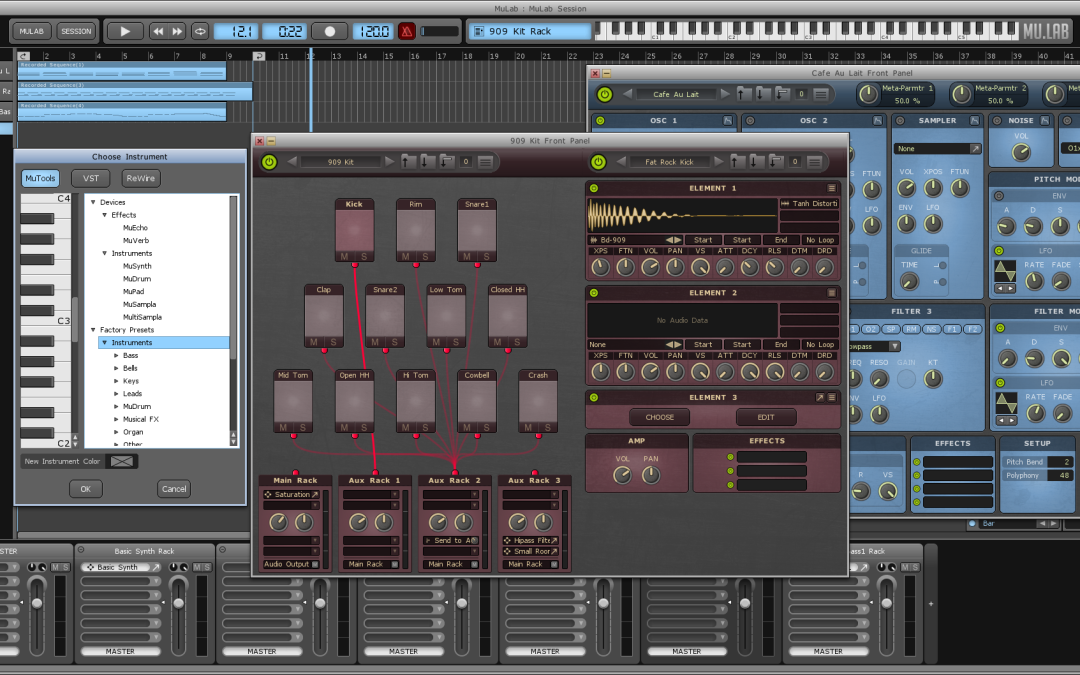The width and height of the screenshot is (1080, 675).
Task: Select the 909 Kit Rack focus field
Action: [x=530, y=31]
